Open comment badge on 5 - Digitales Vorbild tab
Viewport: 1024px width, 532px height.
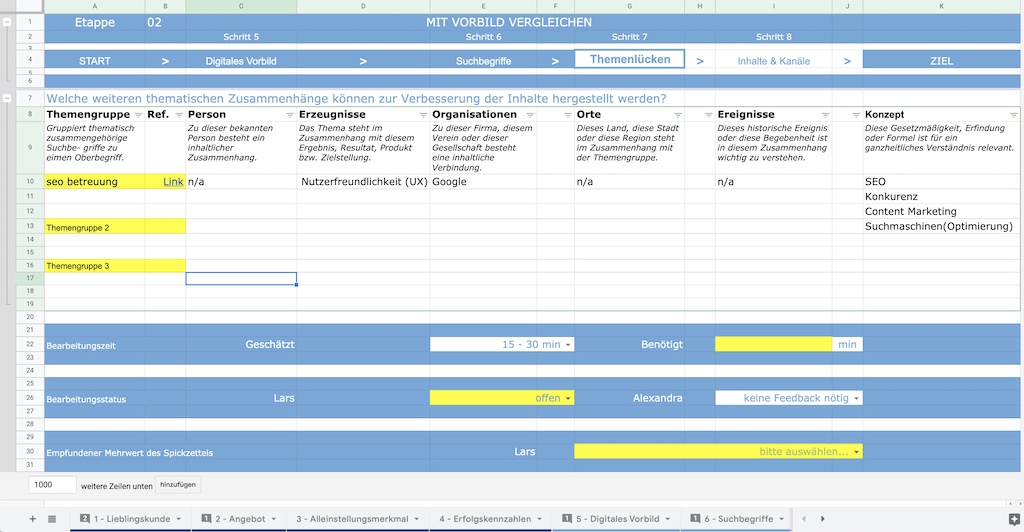(x=567, y=518)
